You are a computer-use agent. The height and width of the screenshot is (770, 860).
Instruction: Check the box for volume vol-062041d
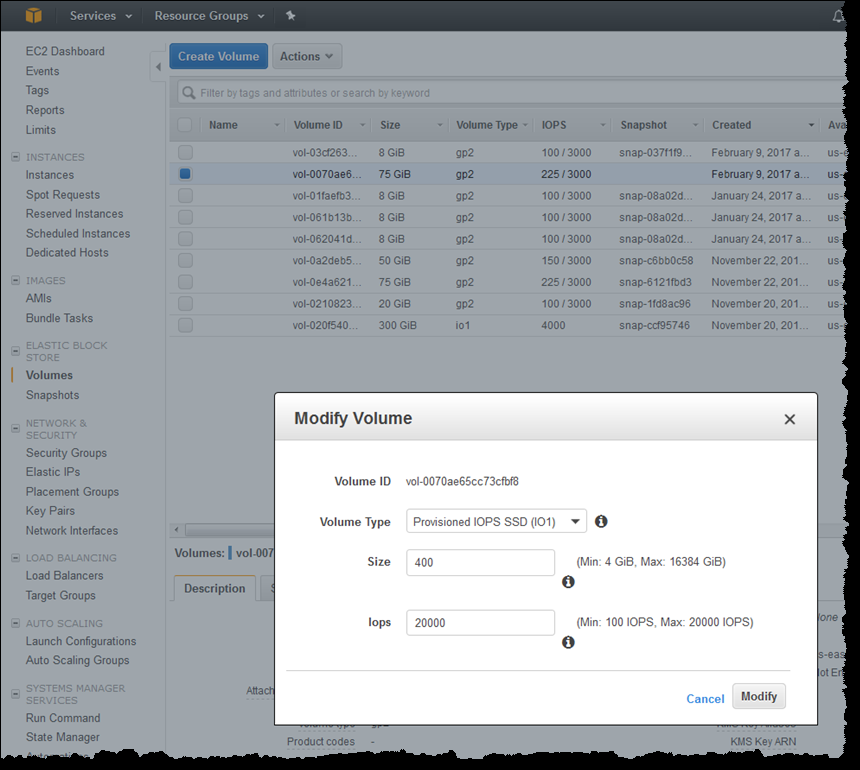pos(185,239)
